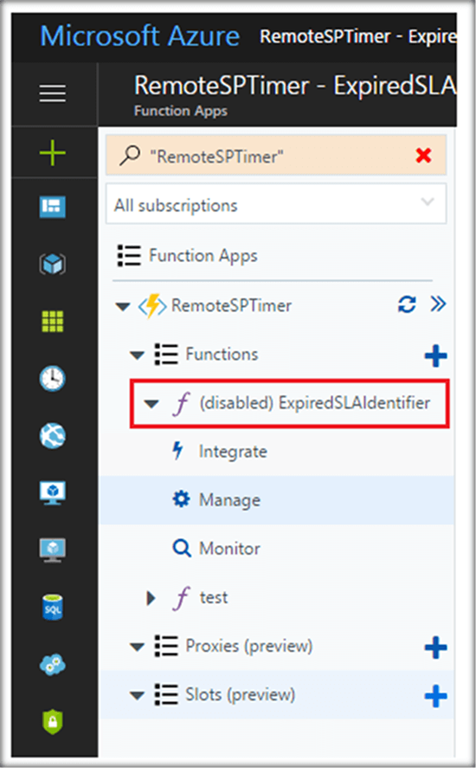This screenshot has width=476, height=768.
Task: Click the double chevron beside RemoteSPTimer
Action: click(x=438, y=304)
